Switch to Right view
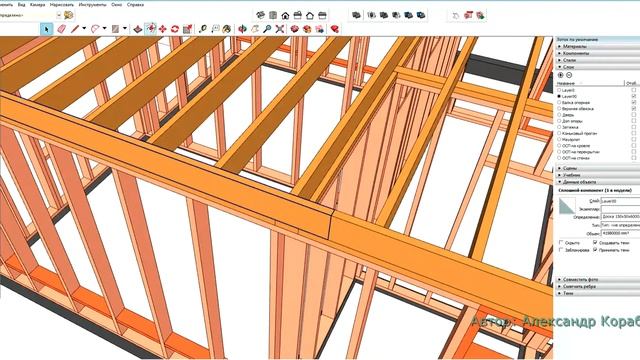The image size is (640, 360). (x=298, y=16)
